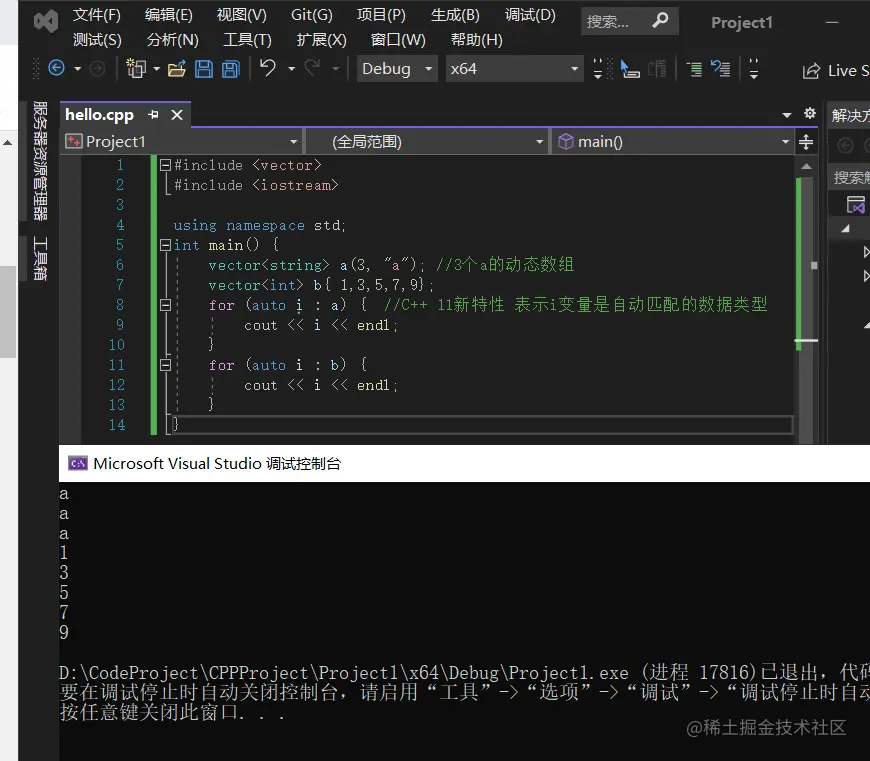This screenshot has width=870, height=761.
Task: Click the 'vector<int> b{ 1,3,5,7,9};' line
Action: (x=321, y=285)
